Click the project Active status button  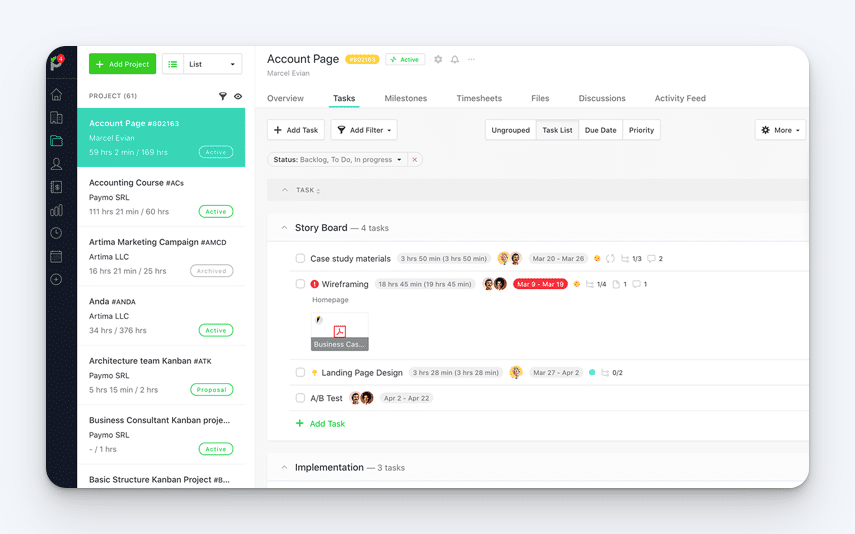coord(405,59)
